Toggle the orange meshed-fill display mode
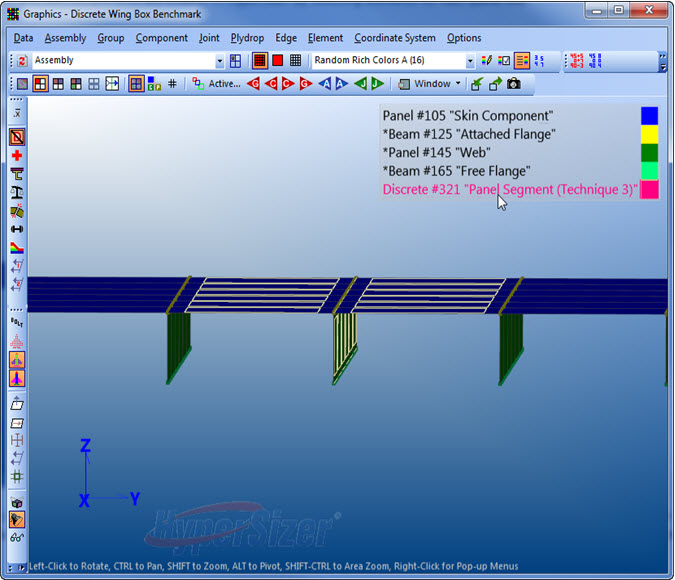The height and width of the screenshot is (580, 675). (x=260, y=61)
